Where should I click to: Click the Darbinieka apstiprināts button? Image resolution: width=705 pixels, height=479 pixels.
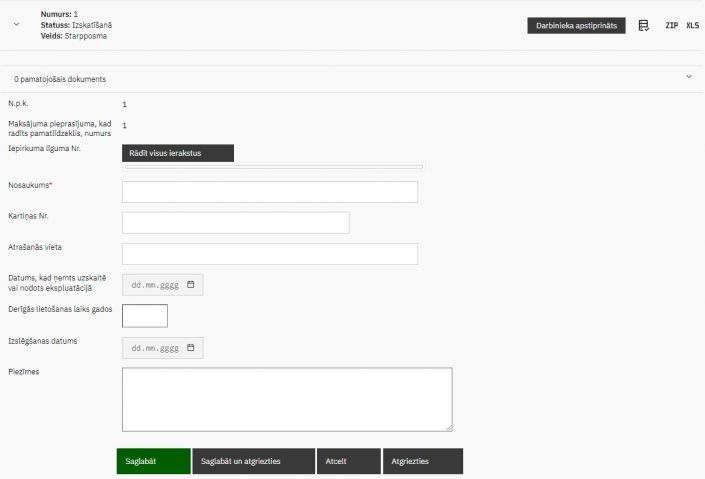click(576, 26)
